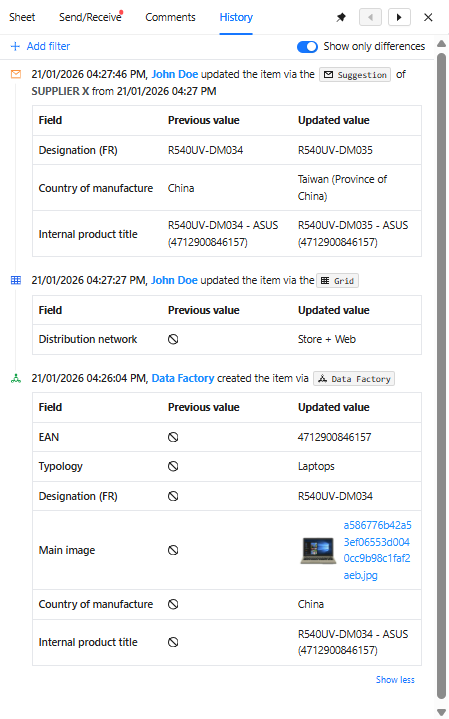Click Show less link
This screenshot has height=719, width=449.
coord(395,680)
